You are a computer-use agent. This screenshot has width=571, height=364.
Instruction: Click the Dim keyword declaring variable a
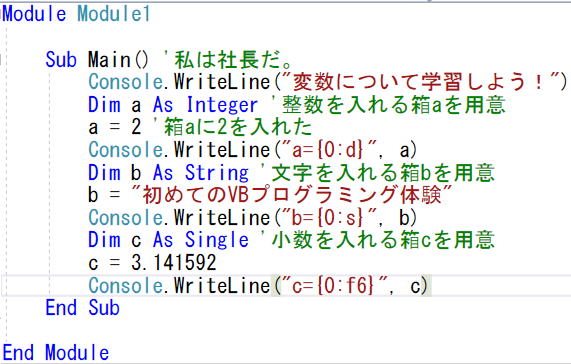coord(104,105)
